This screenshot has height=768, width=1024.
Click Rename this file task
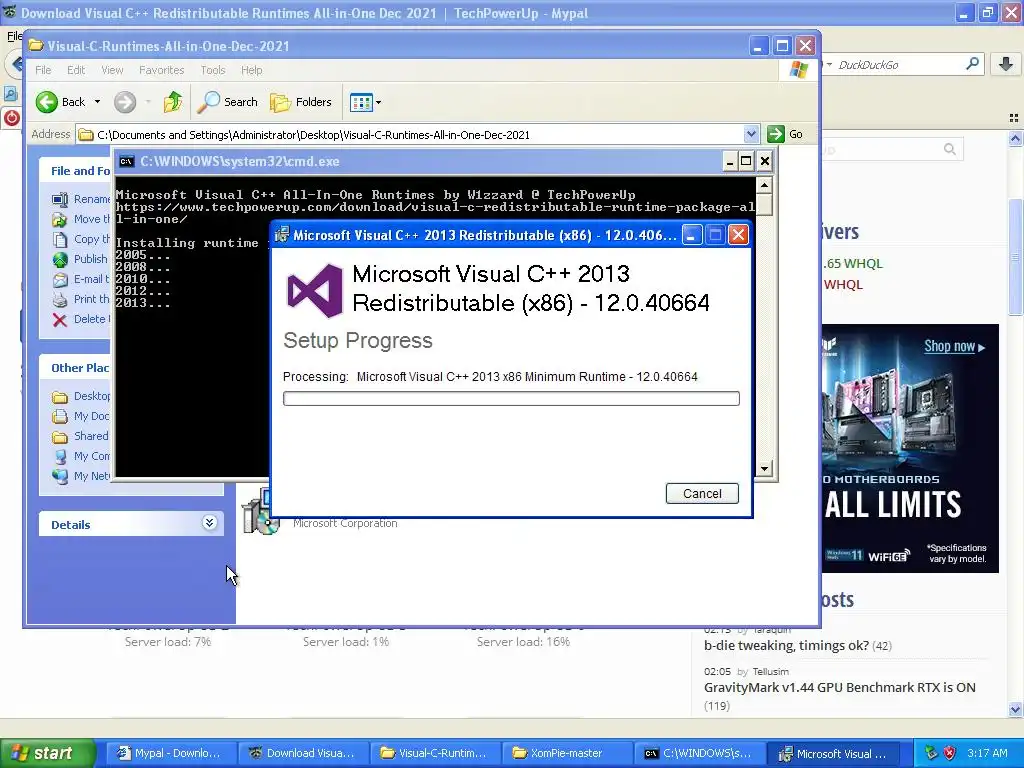coord(82,199)
